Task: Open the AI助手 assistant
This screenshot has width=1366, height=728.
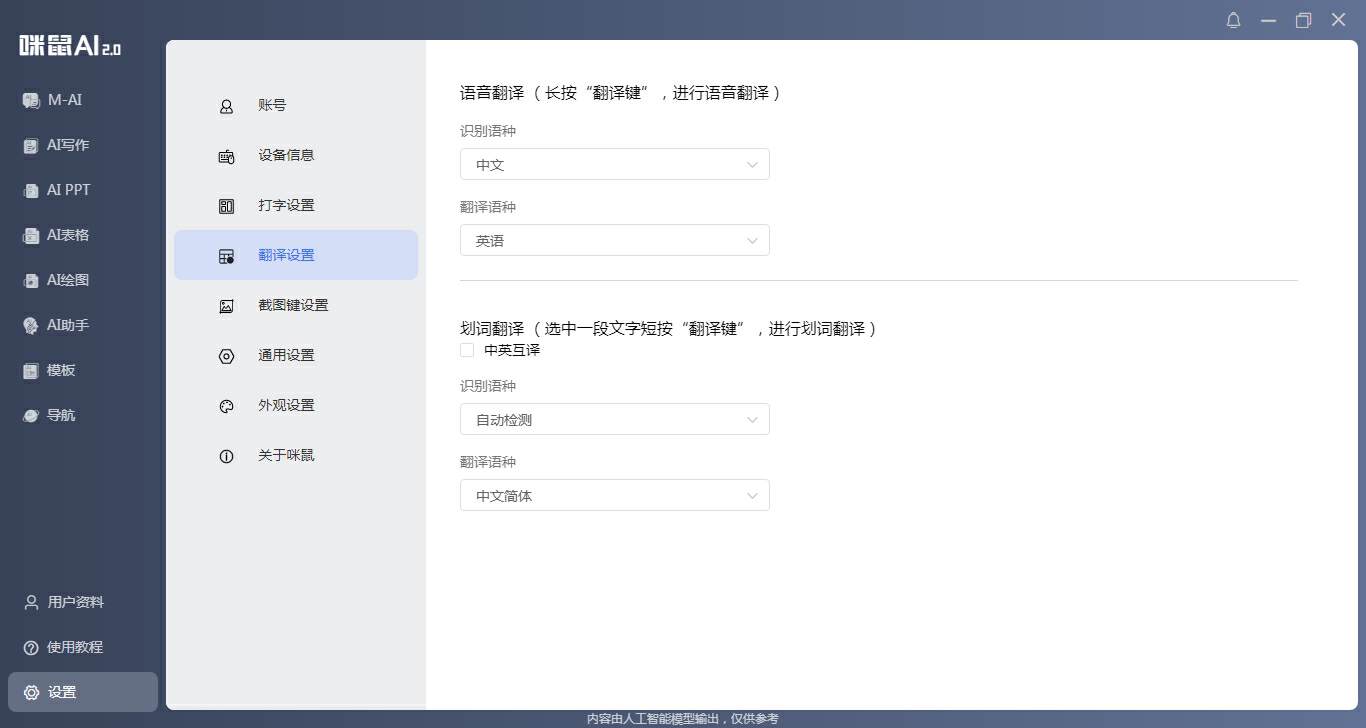Action: (67, 325)
